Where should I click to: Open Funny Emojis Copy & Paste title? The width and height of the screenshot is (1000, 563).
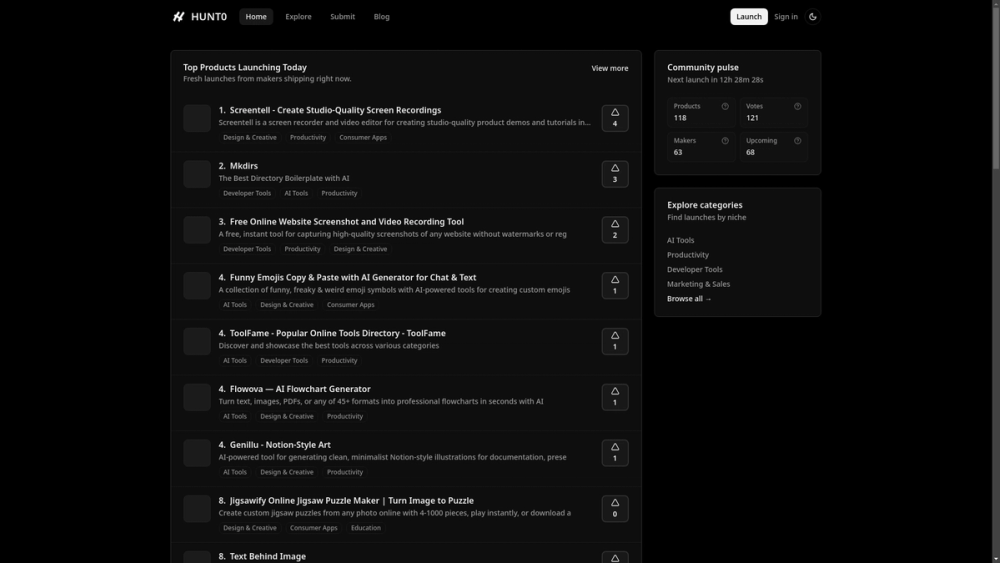(x=353, y=277)
